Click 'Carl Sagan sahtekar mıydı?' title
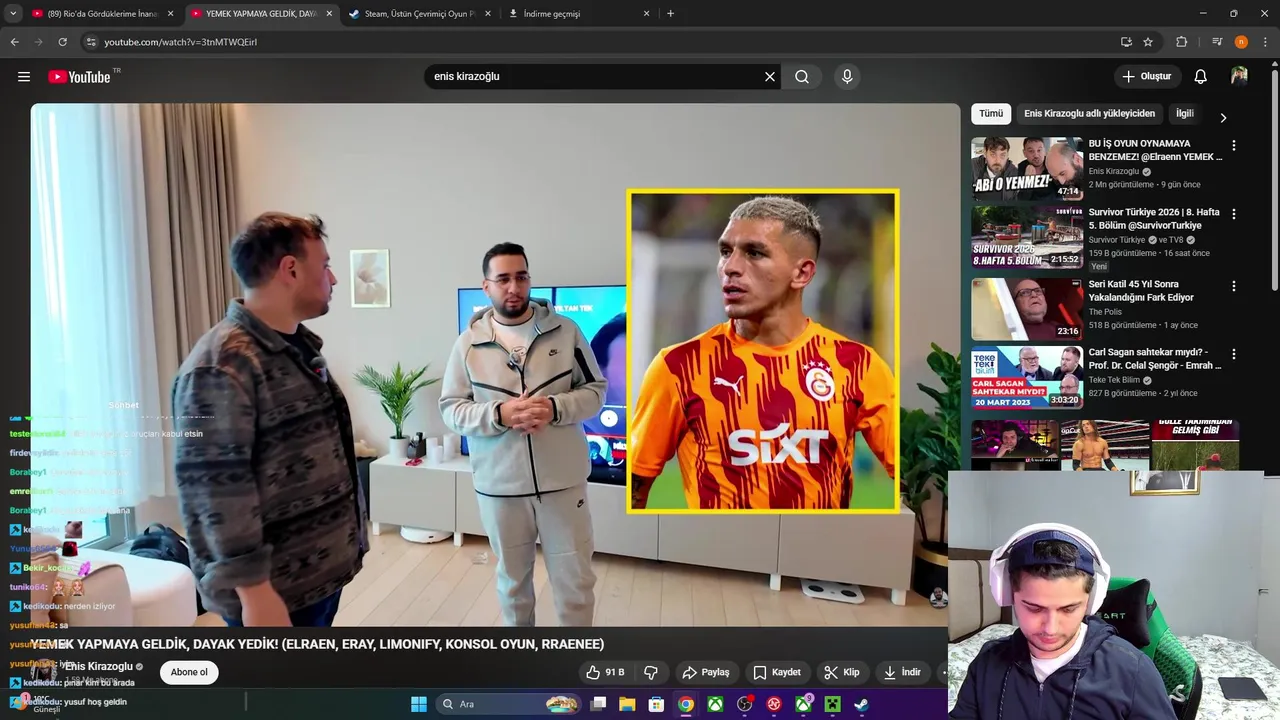The image size is (1280, 720). click(1154, 359)
